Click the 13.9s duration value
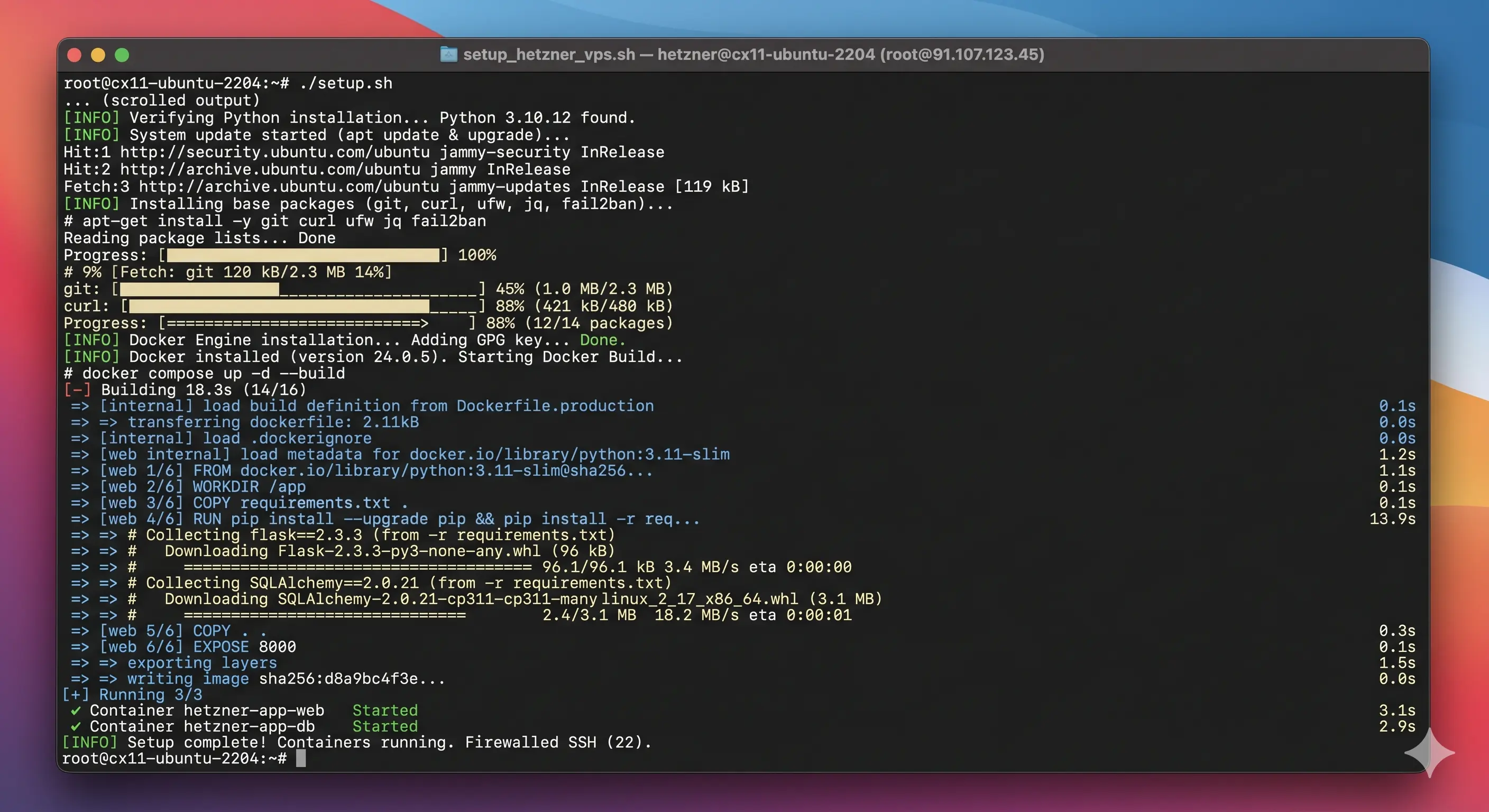1489x812 pixels. tap(1392, 519)
